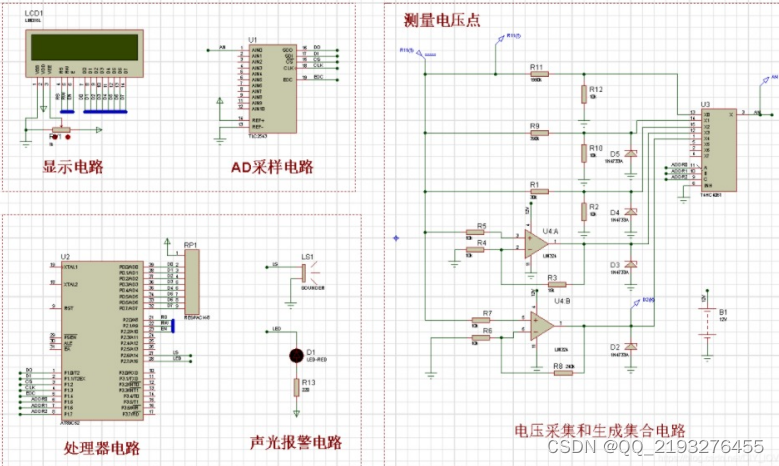Select resistor R12
The width and height of the screenshot is (779, 466).
point(584,94)
